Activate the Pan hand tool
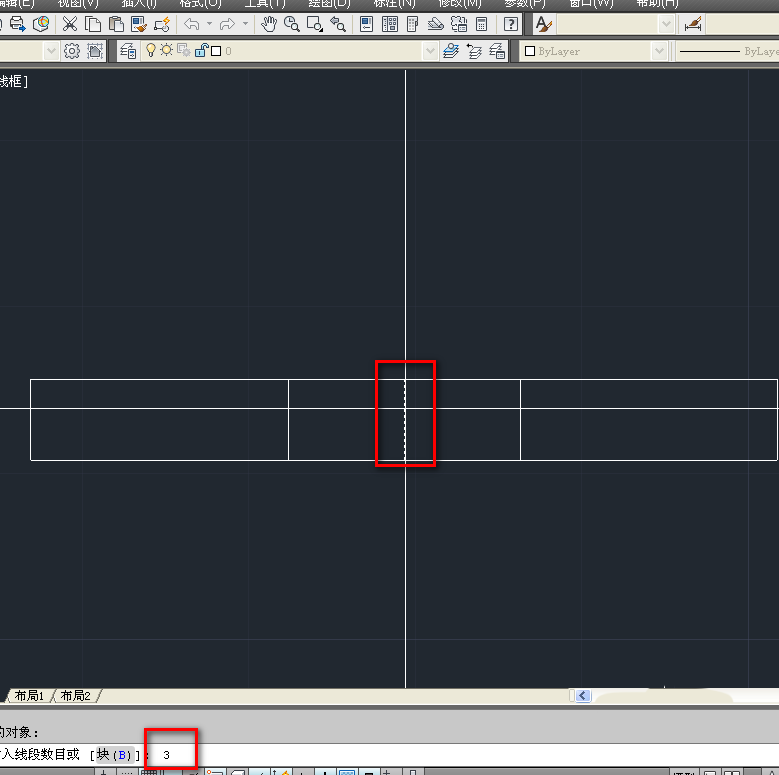Viewport: 779px width, 775px height. [x=269, y=23]
